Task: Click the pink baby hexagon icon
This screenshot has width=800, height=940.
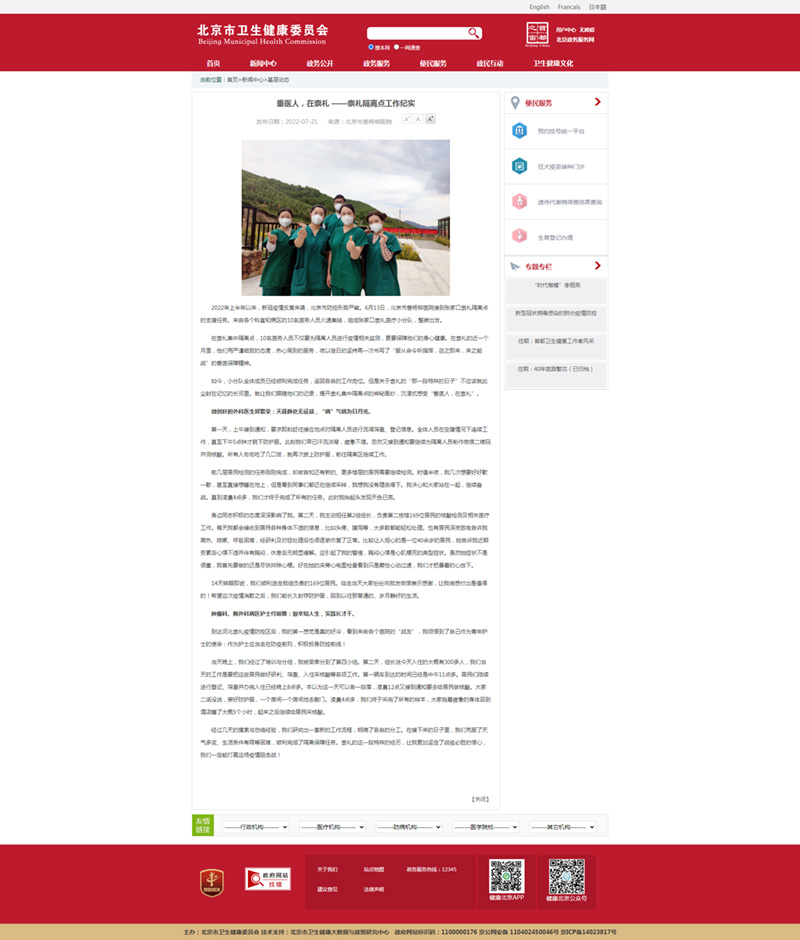Action: pos(519,201)
